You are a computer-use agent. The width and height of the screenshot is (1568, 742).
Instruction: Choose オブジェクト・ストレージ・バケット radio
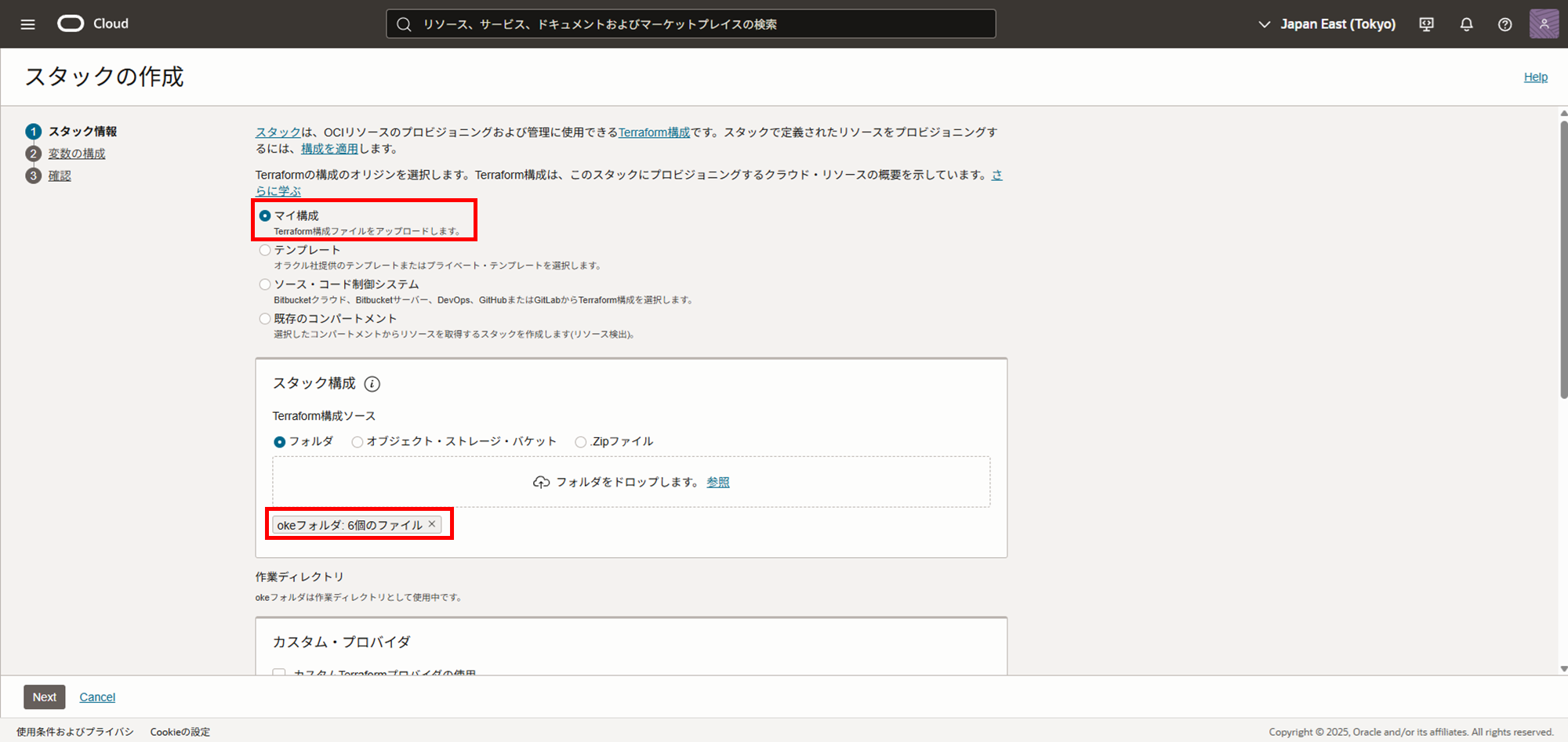click(358, 442)
